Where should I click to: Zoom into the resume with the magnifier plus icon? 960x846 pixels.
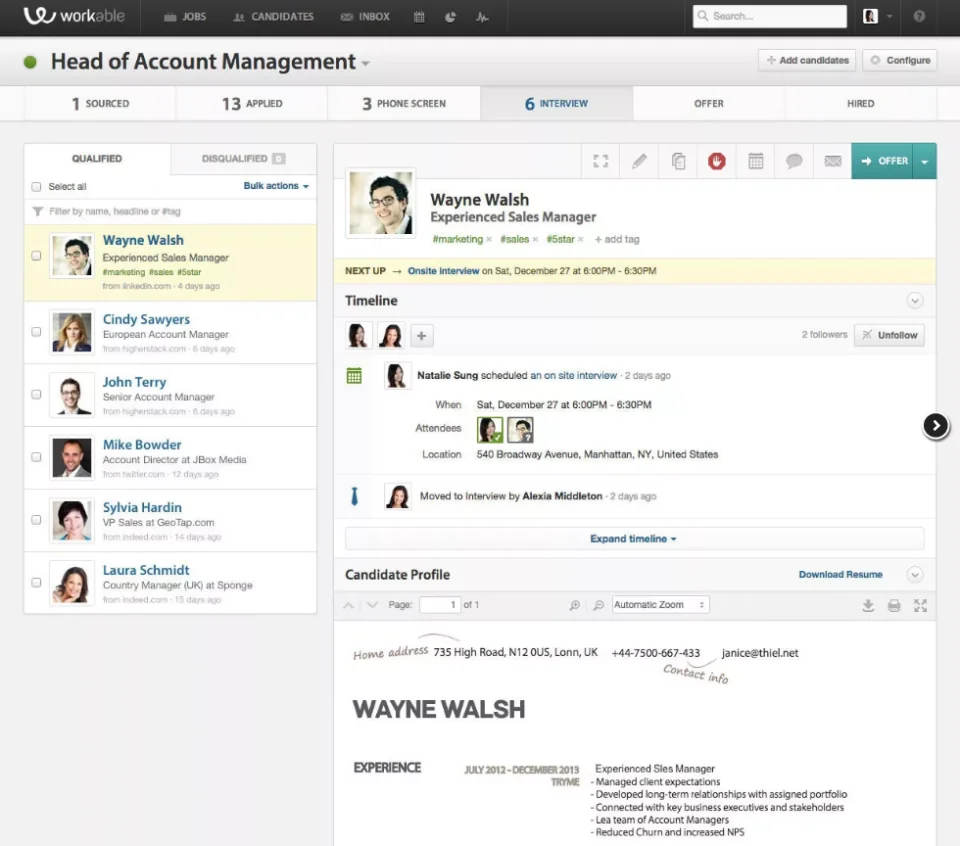coord(574,605)
